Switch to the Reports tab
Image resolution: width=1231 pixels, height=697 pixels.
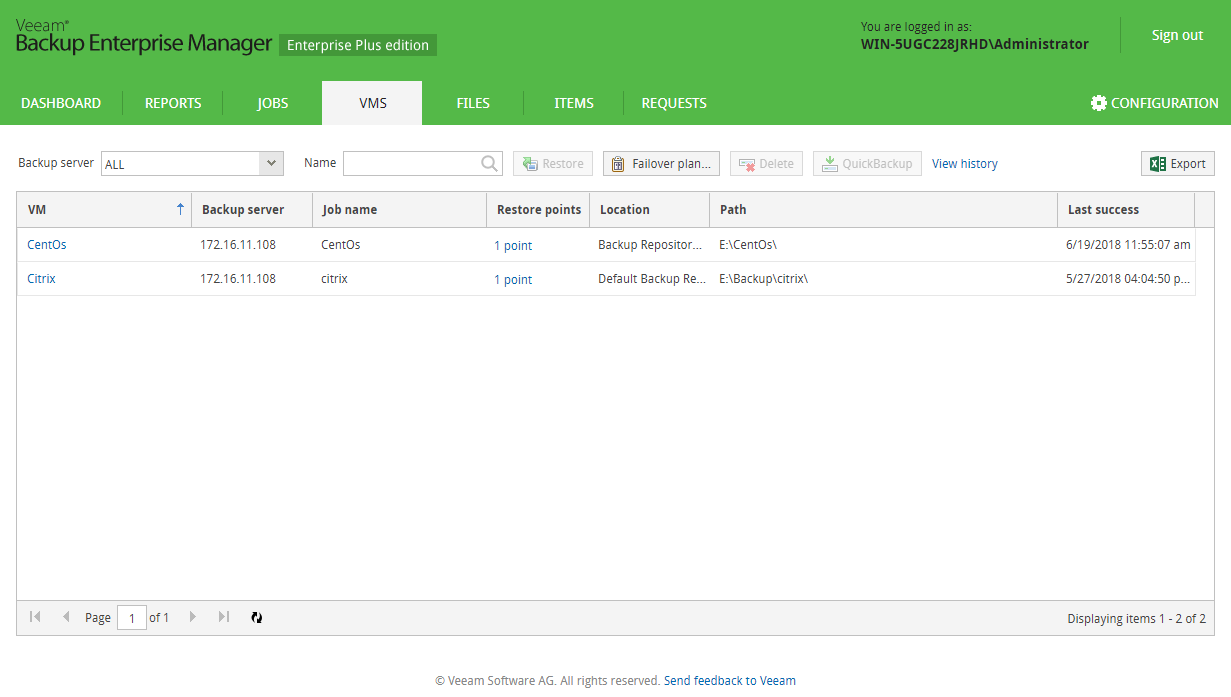(173, 103)
